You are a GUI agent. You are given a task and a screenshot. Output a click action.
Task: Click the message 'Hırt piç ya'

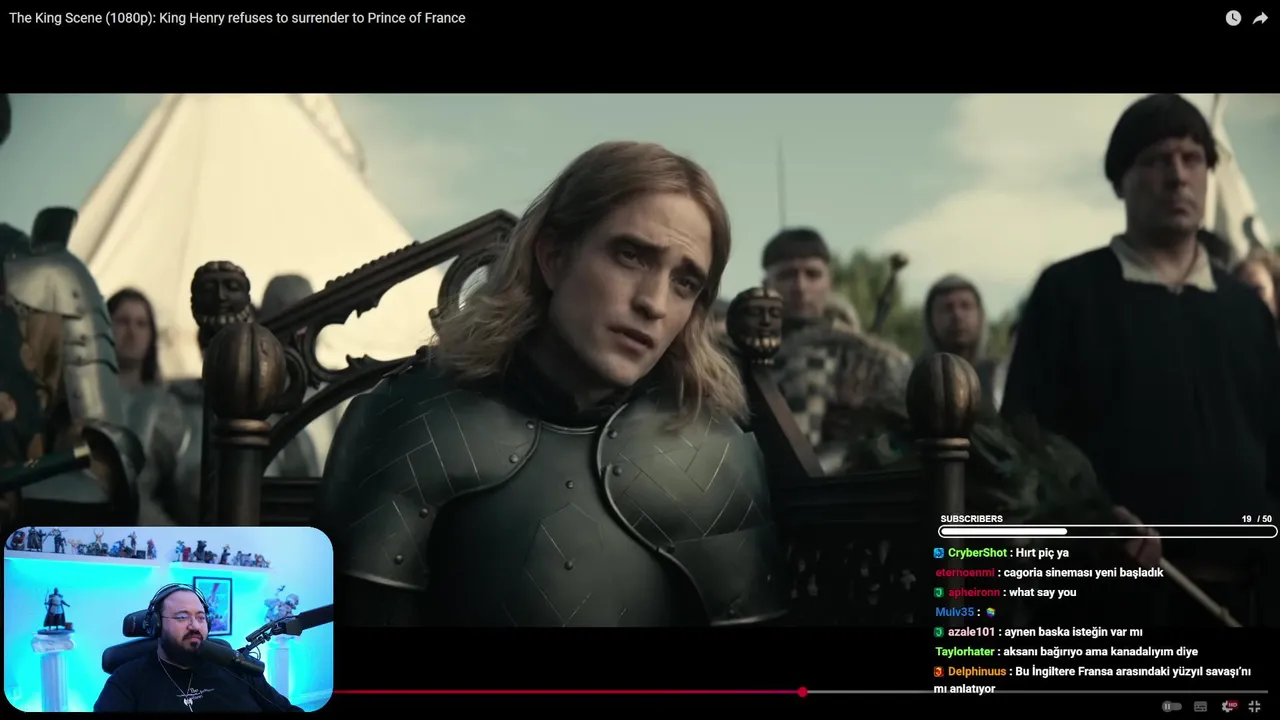pyautogui.click(x=1042, y=553)
